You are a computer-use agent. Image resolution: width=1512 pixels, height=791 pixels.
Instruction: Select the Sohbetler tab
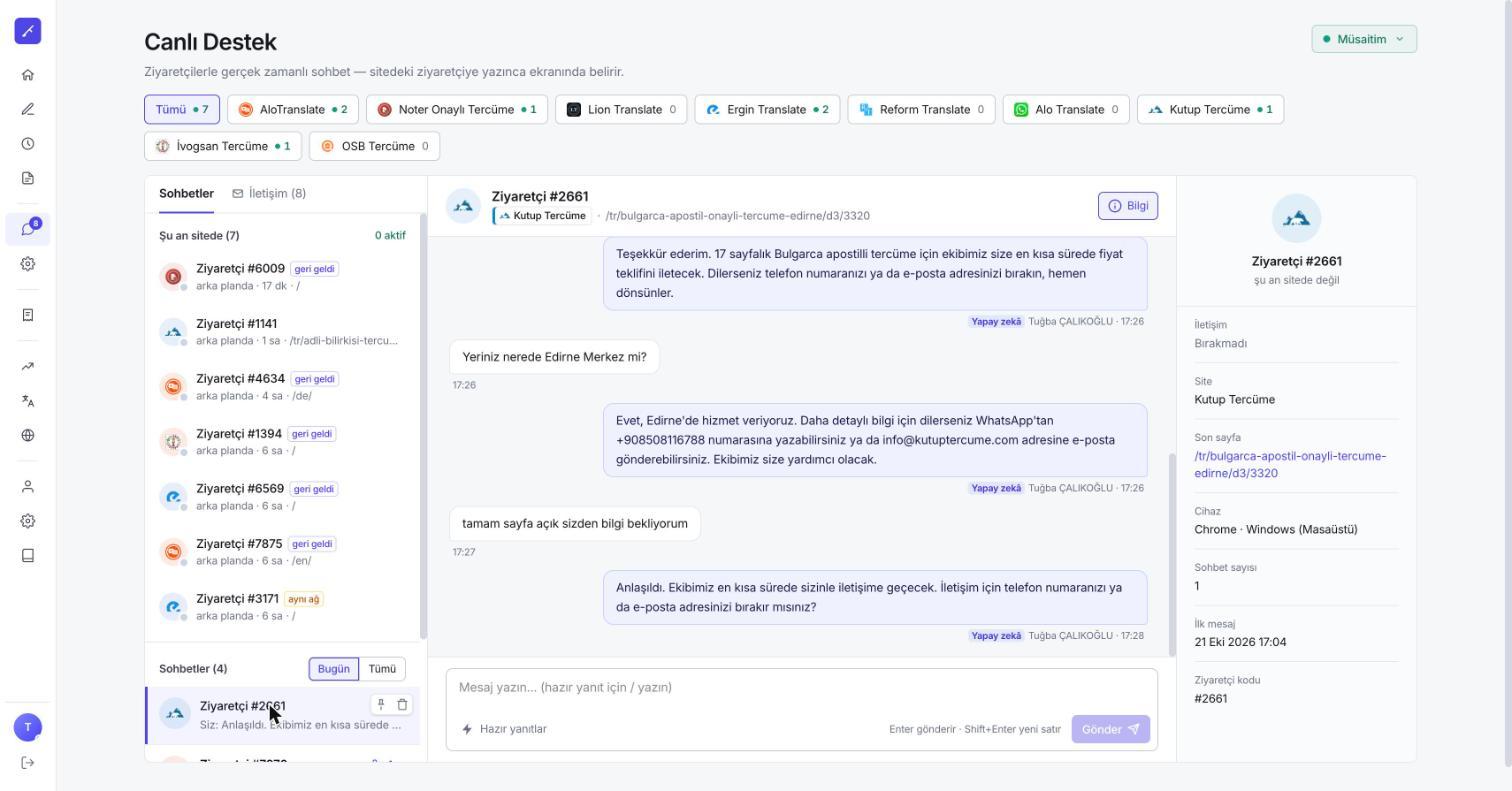click(x=186, y=193)
